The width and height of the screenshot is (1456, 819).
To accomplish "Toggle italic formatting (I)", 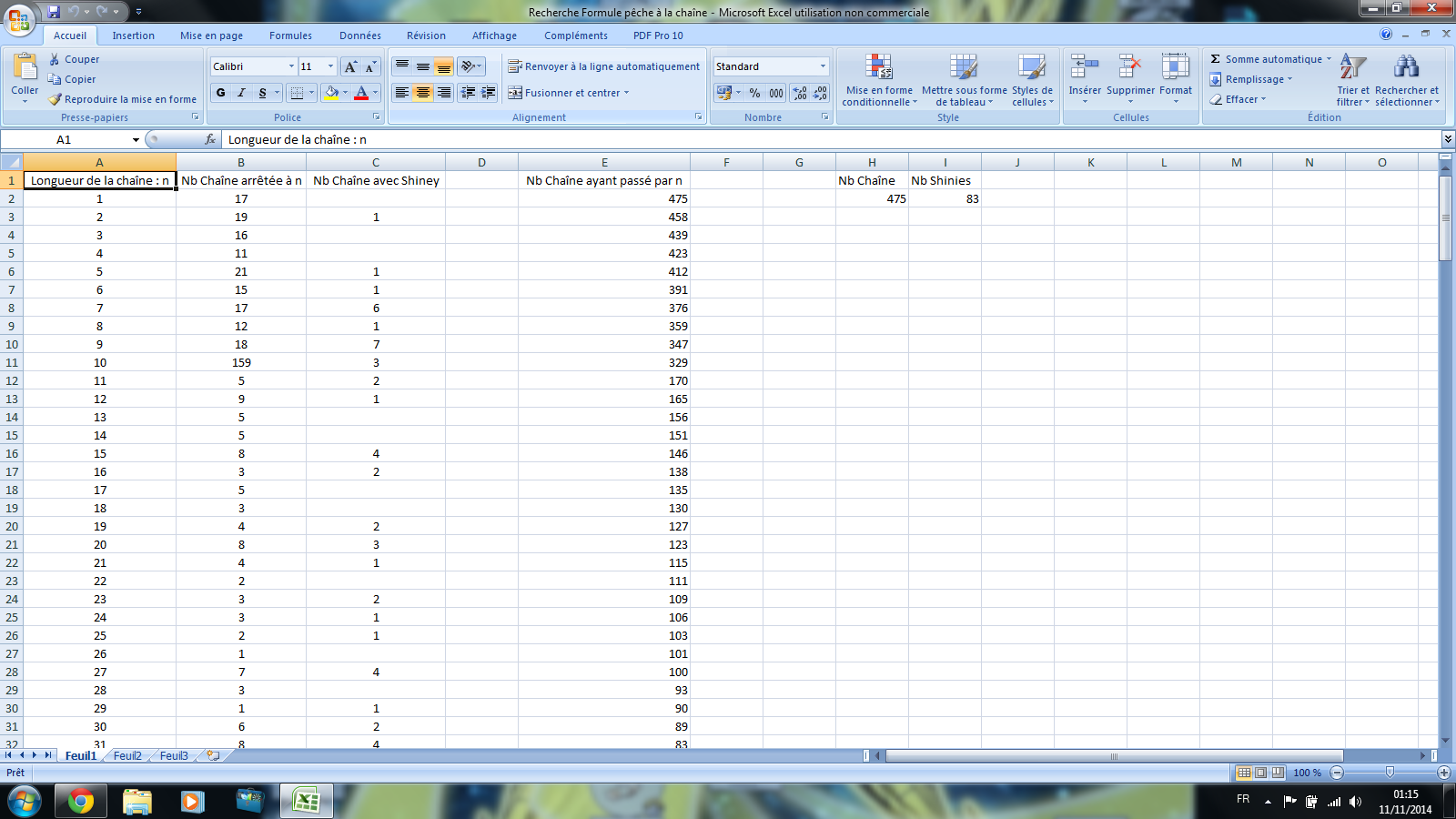I will [x=241, y=93].
